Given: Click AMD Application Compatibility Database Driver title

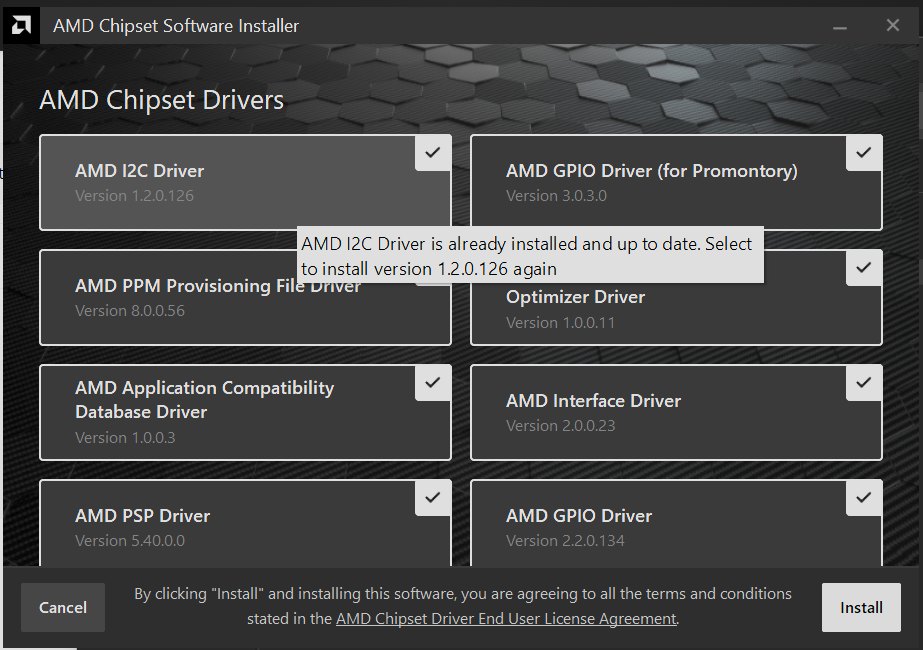Looking at the screenshot, I should 204,400.
